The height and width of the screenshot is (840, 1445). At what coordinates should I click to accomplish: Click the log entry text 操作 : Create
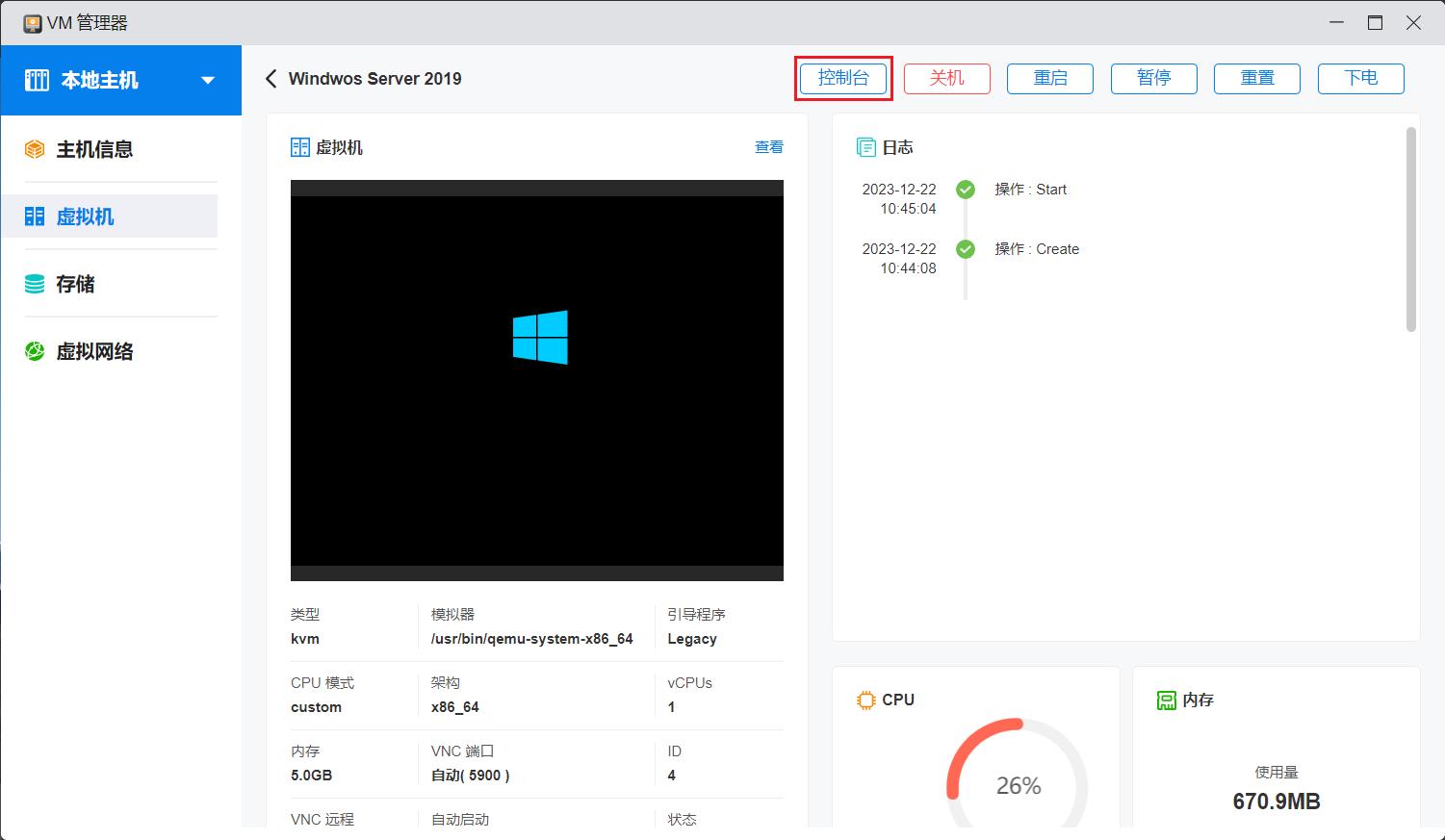[1037, 249]
